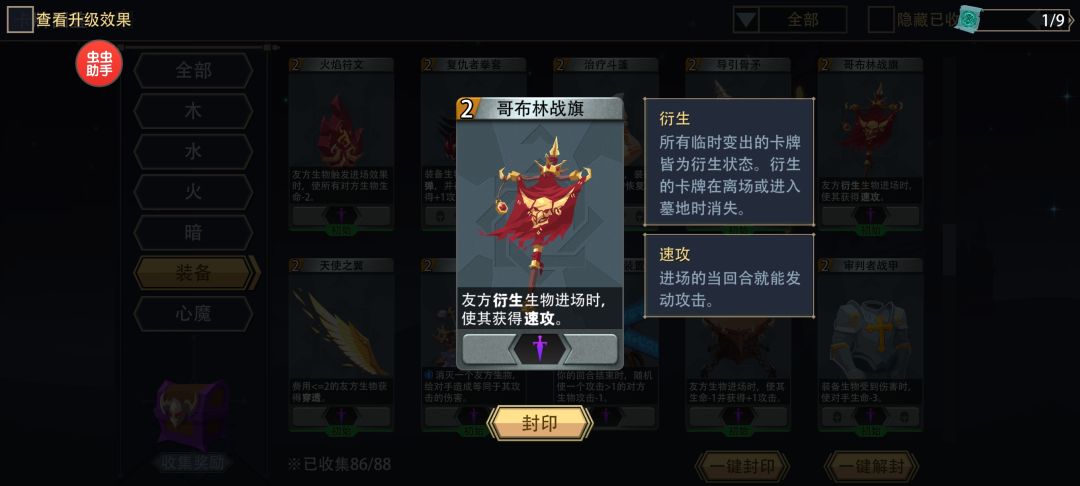Select the 审判者战甲 armor card

[871, 344]
